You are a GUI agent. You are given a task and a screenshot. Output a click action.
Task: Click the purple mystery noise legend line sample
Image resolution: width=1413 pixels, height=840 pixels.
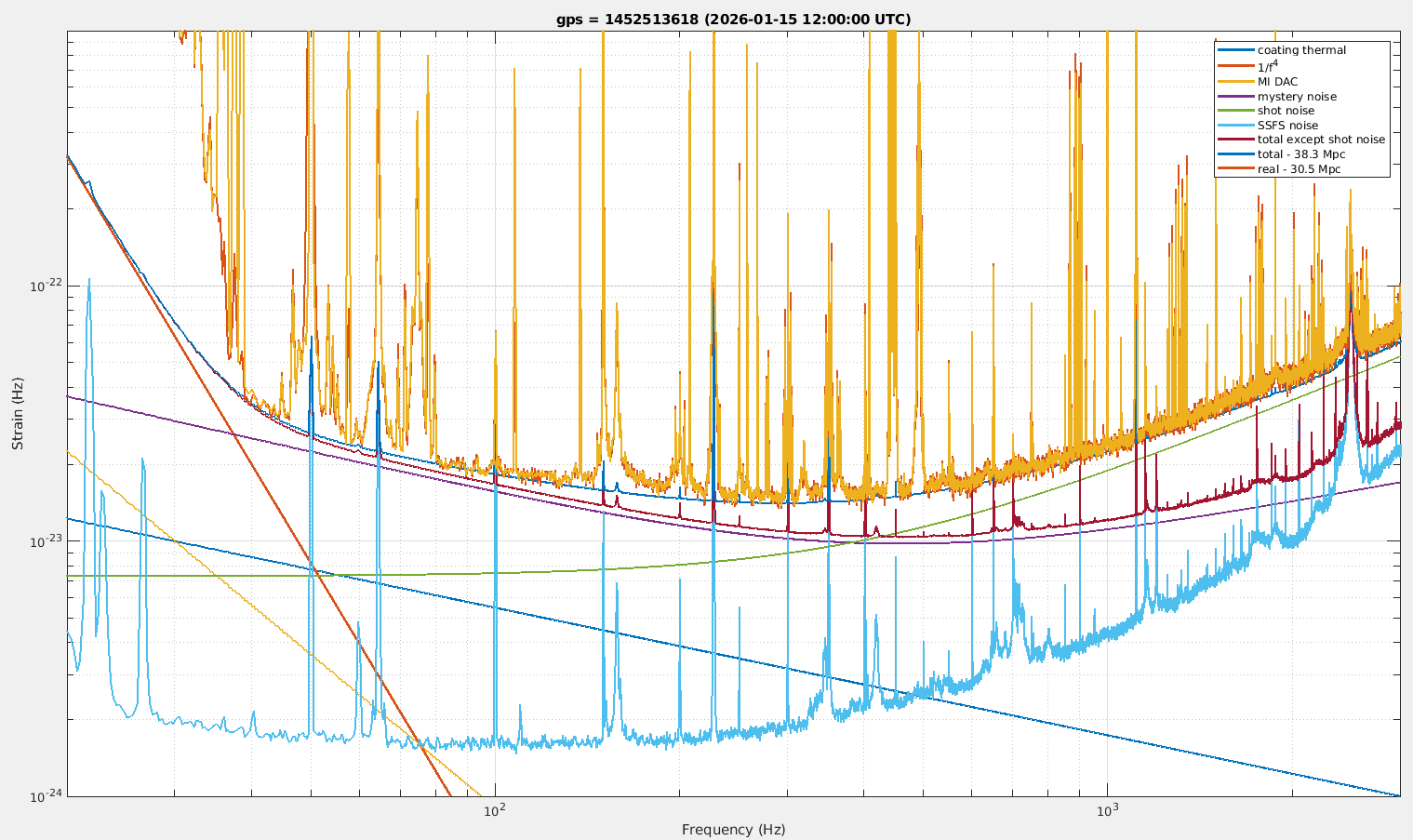(x=1235, y=97)
